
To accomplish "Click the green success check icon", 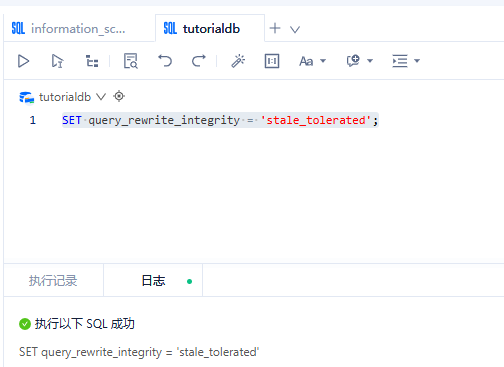I will click(25, 324).
